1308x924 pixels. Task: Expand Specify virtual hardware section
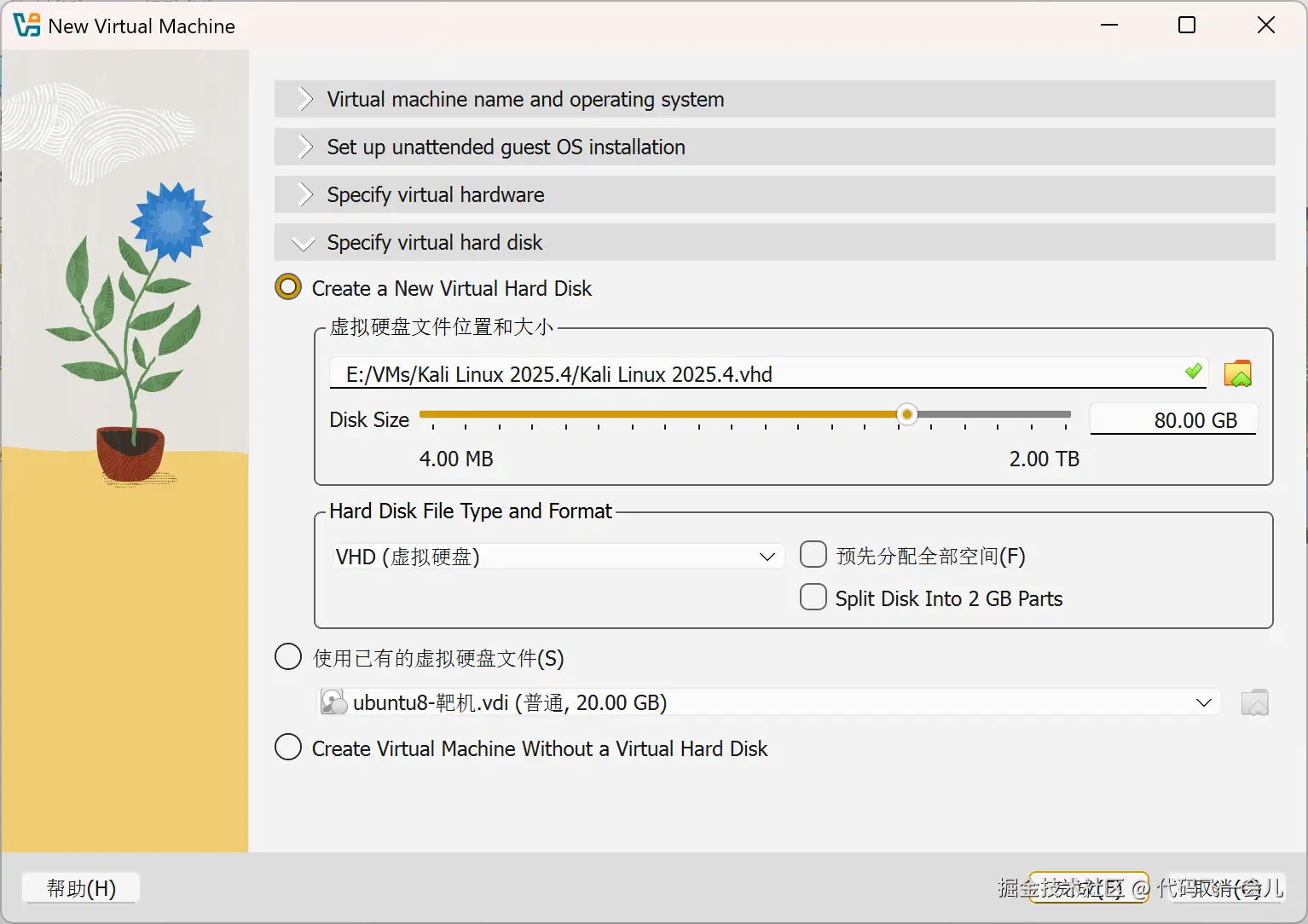[x=774, y=194]
